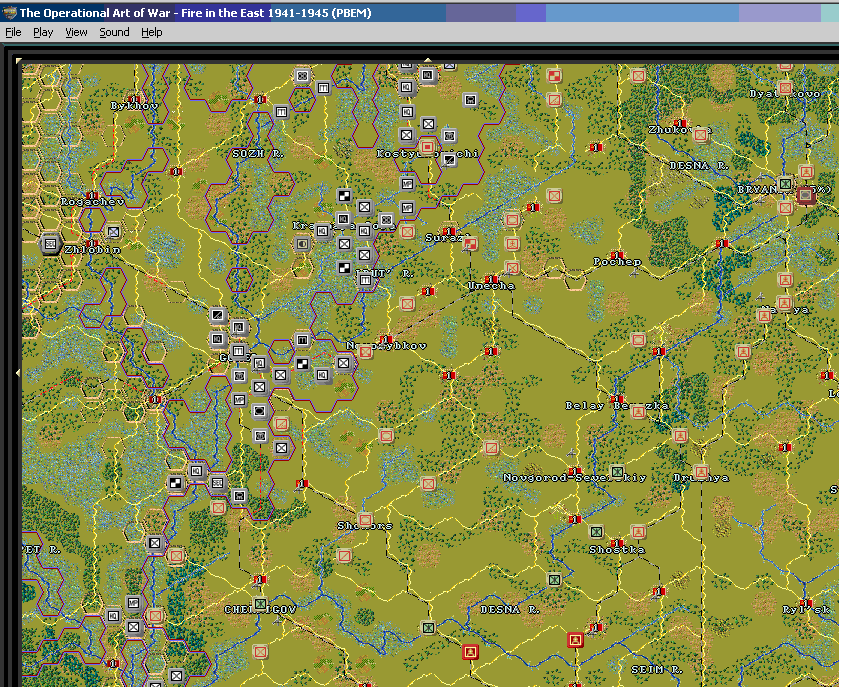Select the green crossed unit at Bryansk
The height and width of the screenshot is (687, 841).
[x=786, y=183]
